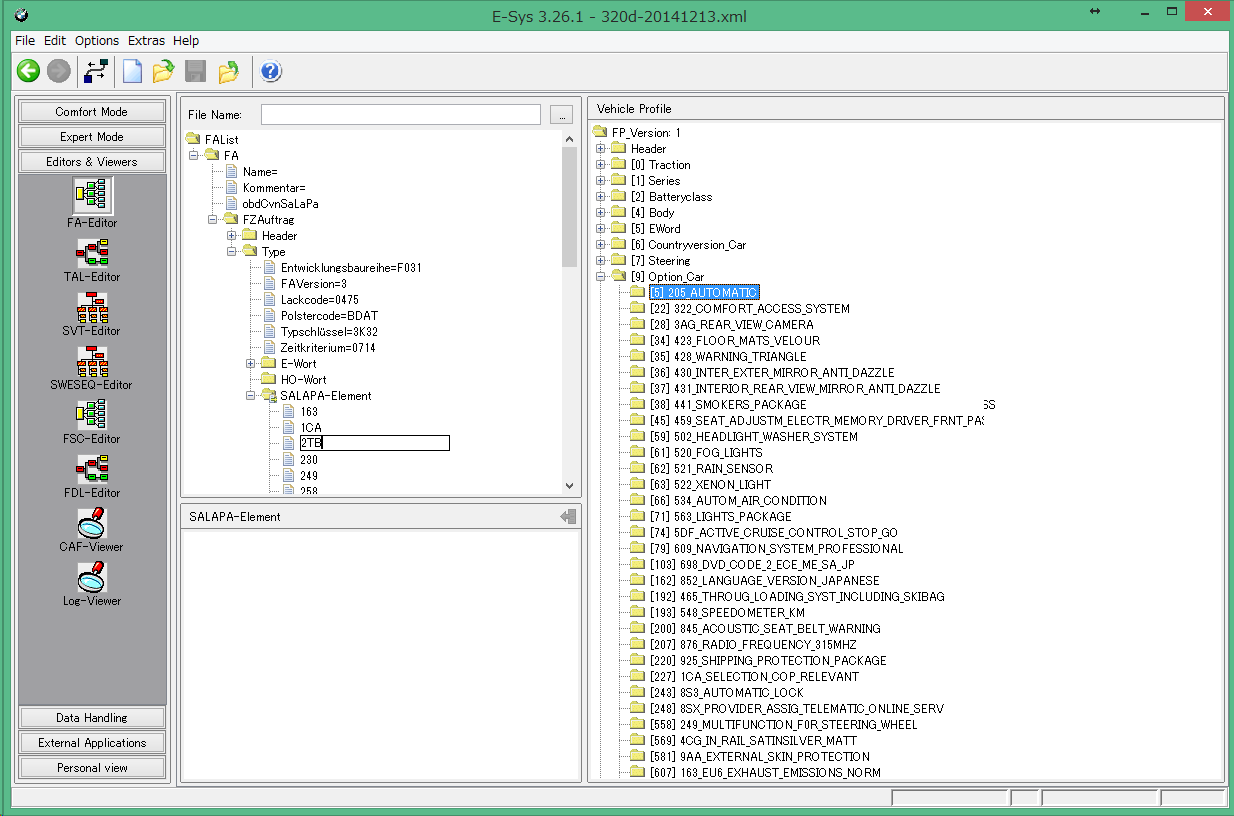Viewport: 1234px width, 816px height.
Task: Click the connect-to-vehicle toolbar icon
Action: click(x=97, y=71)
